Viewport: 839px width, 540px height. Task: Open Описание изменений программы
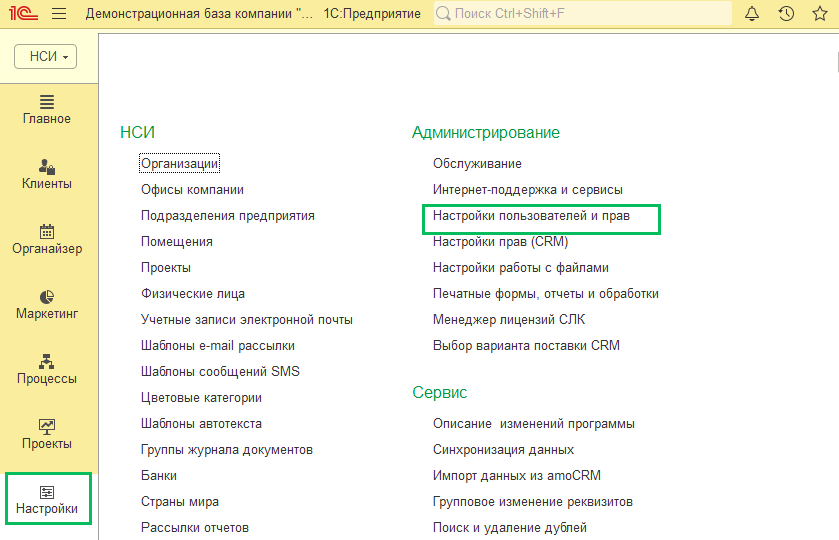tap(534, 423)
